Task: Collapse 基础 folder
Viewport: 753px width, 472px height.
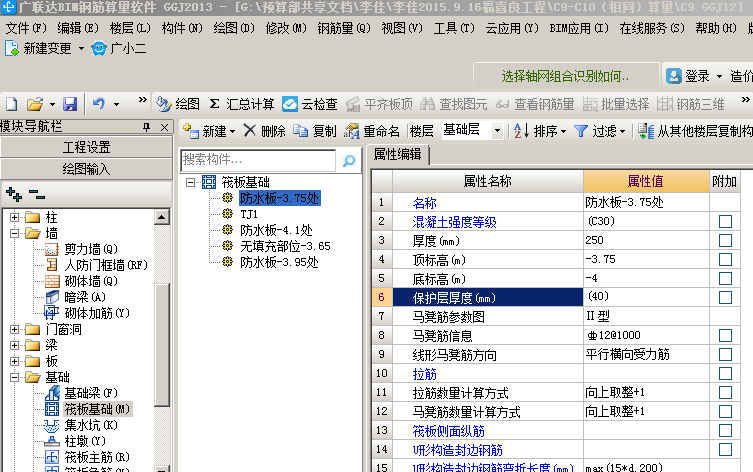Action: tap(14, 377)
